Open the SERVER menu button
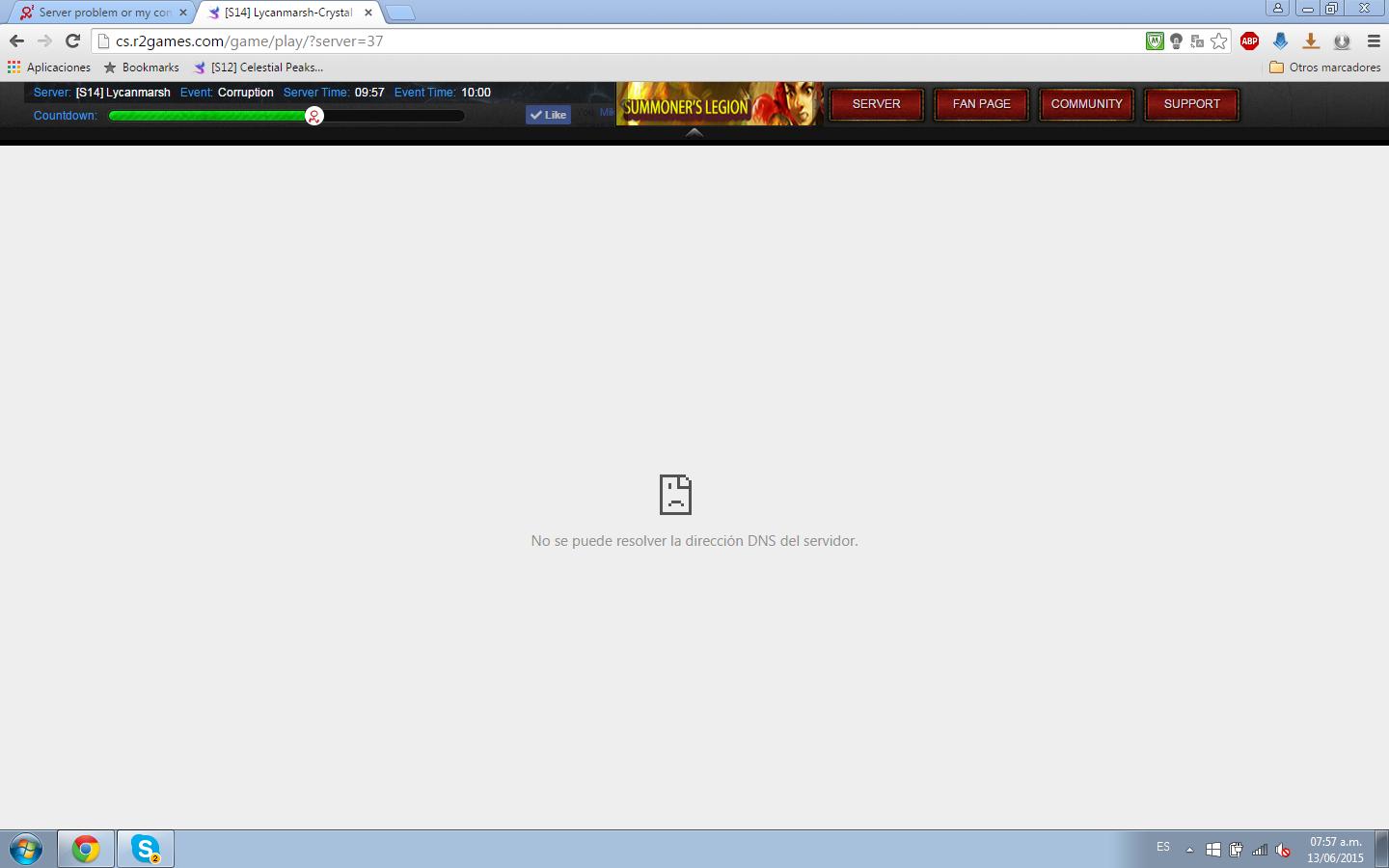This screenshot has width=1389, height=868. pyautogui.click(x=876, y=104)
